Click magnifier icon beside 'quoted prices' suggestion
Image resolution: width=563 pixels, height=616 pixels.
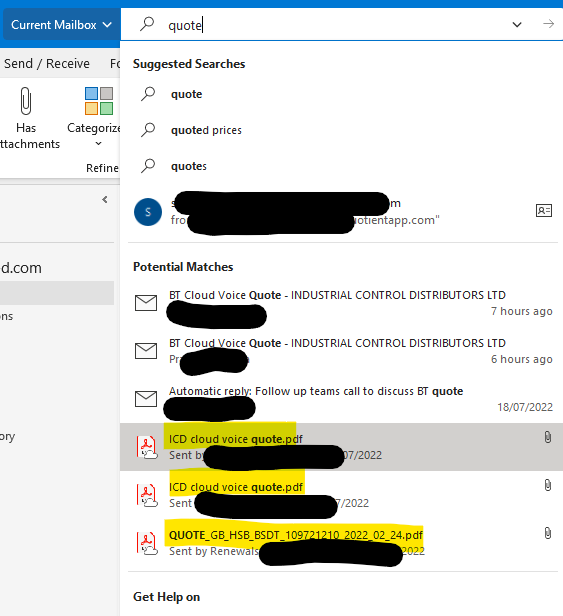(x=148, y=129)
